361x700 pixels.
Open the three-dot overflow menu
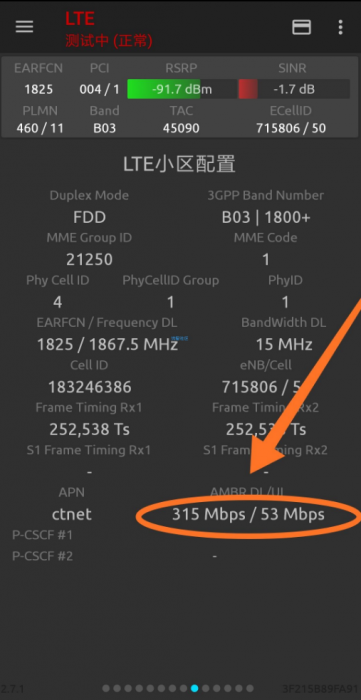click(340, 27)
